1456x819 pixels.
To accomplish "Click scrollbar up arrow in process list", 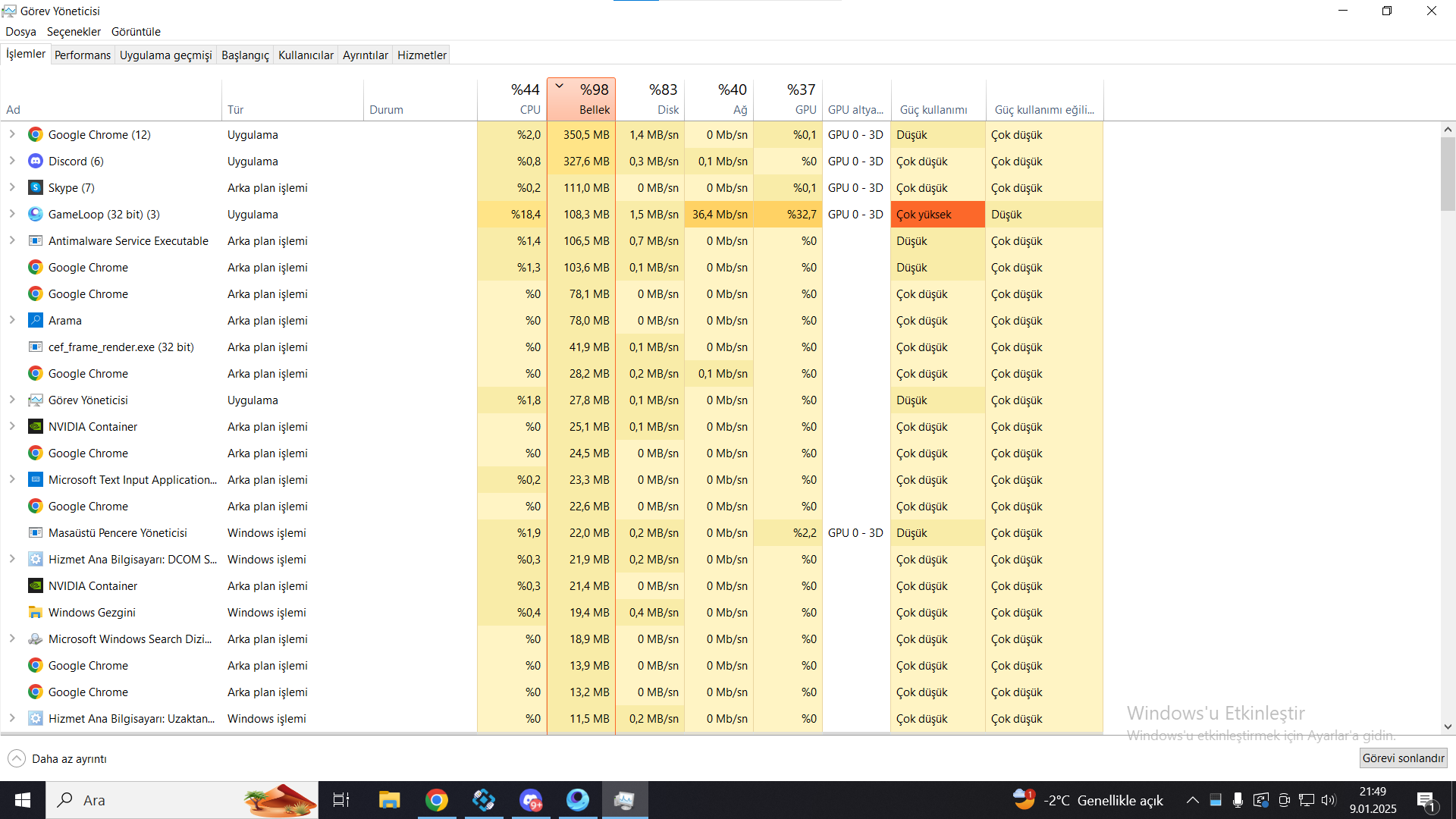I will [x=1448, y=130].
